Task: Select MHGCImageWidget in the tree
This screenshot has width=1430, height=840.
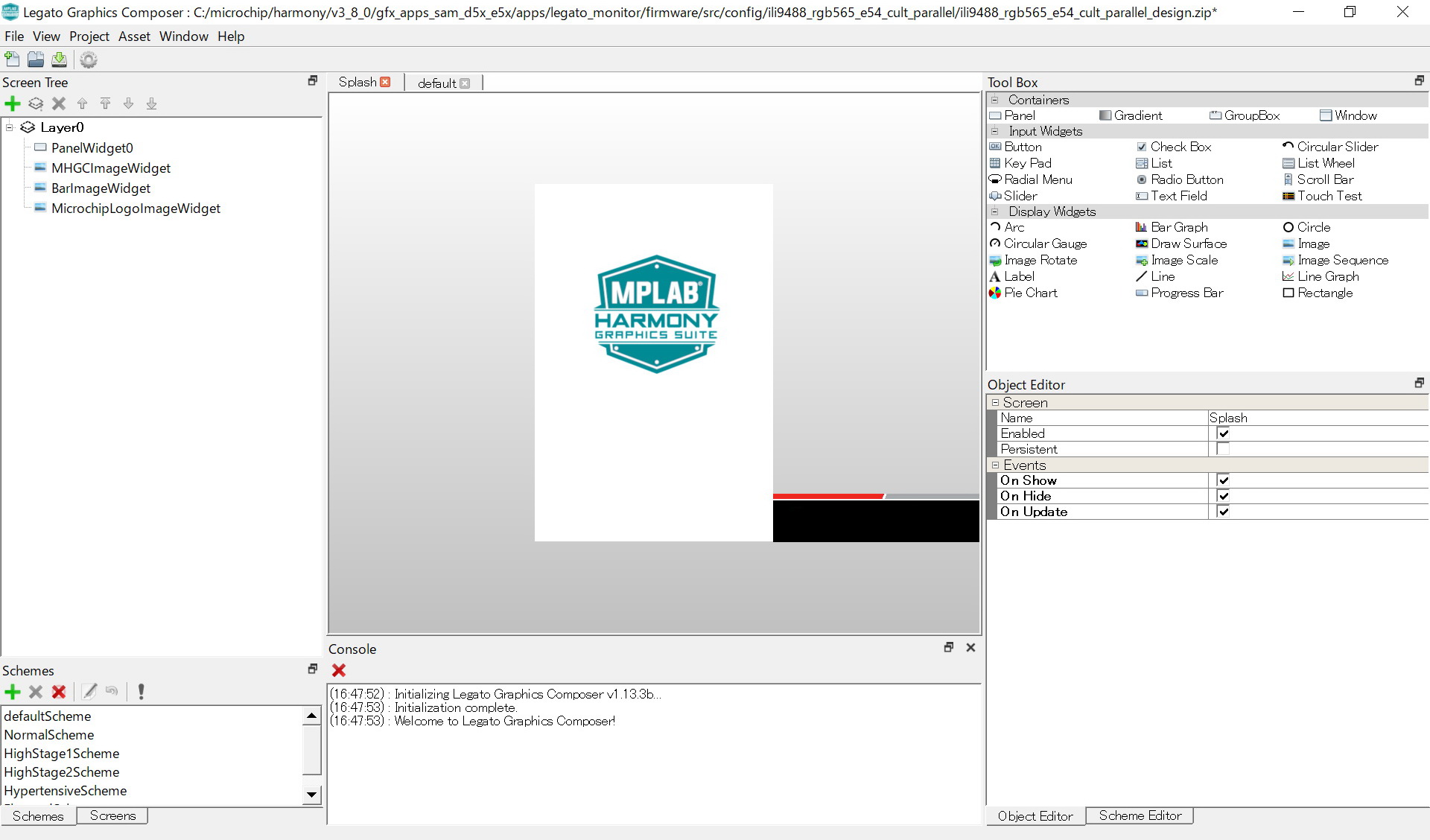Action: click(110, 168)
